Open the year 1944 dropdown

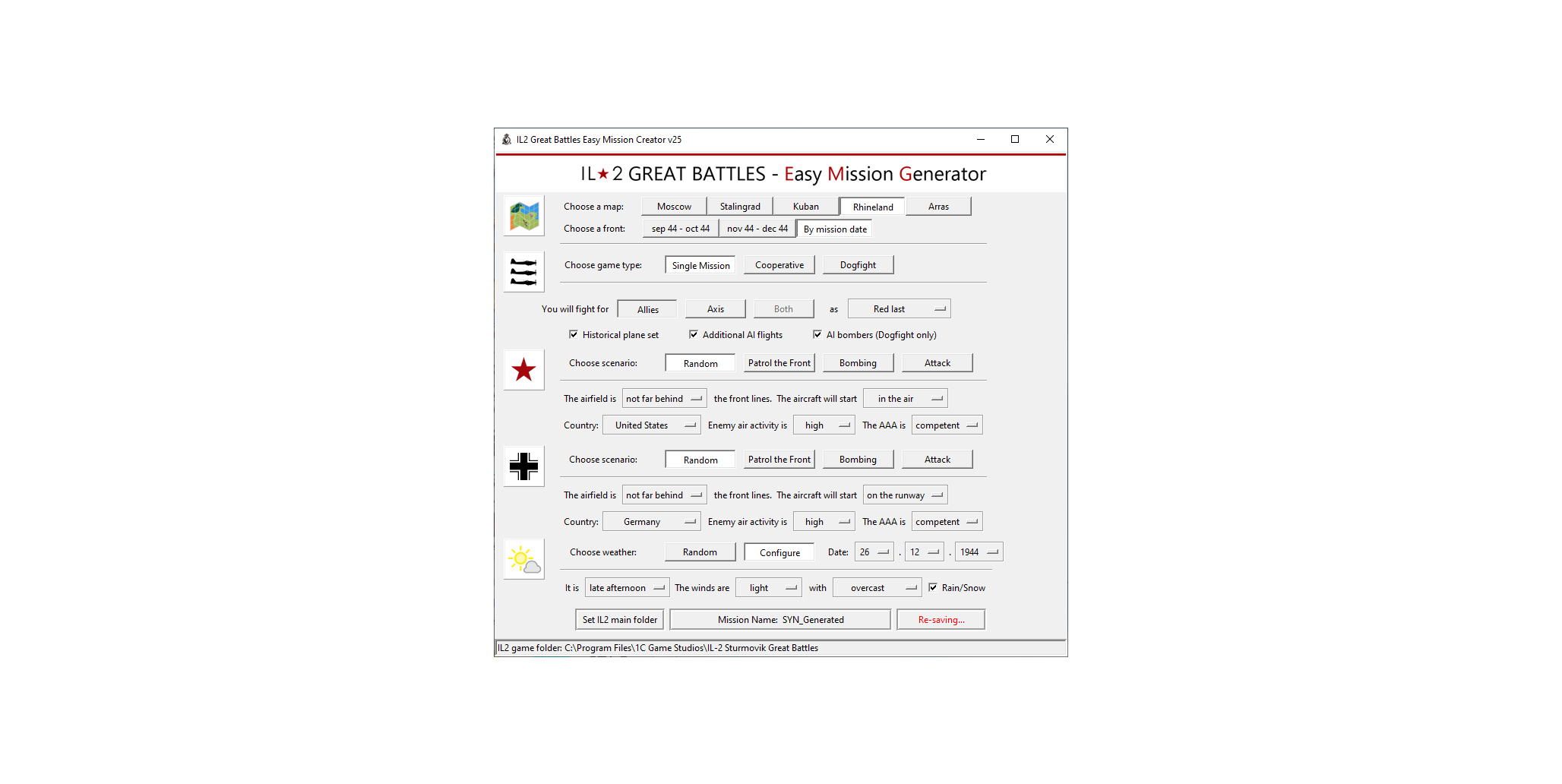point(979,552)
